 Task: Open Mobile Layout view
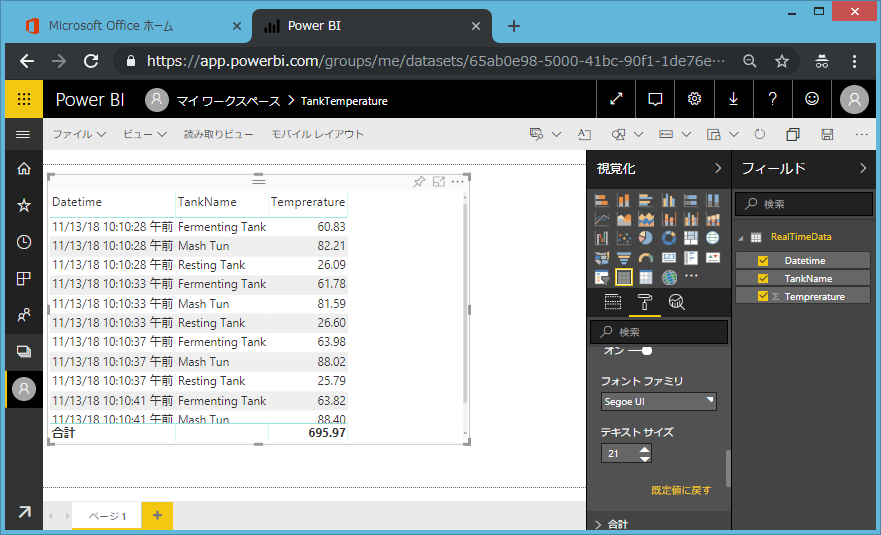[x=317, y=134]
